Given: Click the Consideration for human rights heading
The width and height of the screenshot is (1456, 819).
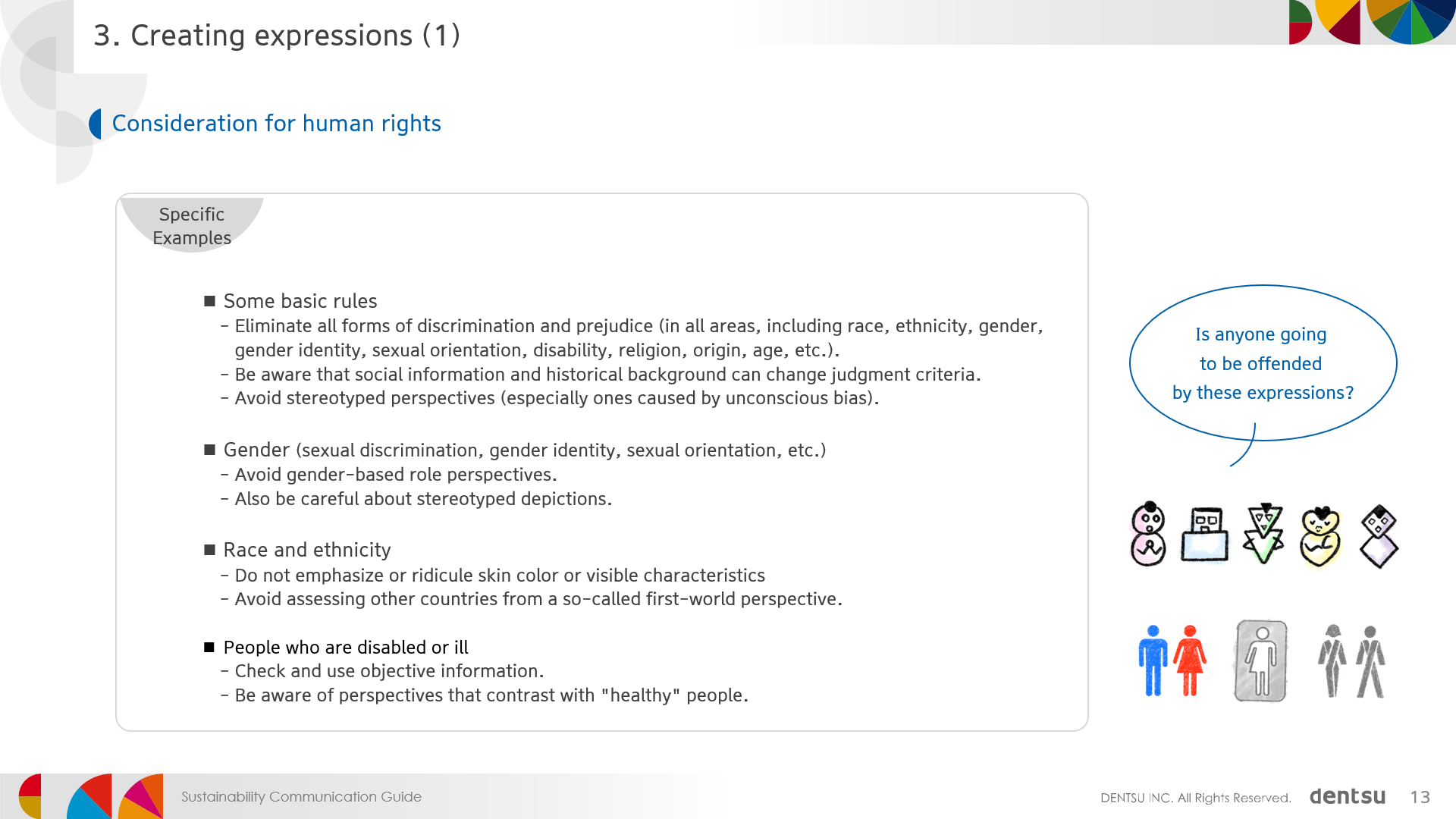Looking at the screenshot, I should 276,124.
